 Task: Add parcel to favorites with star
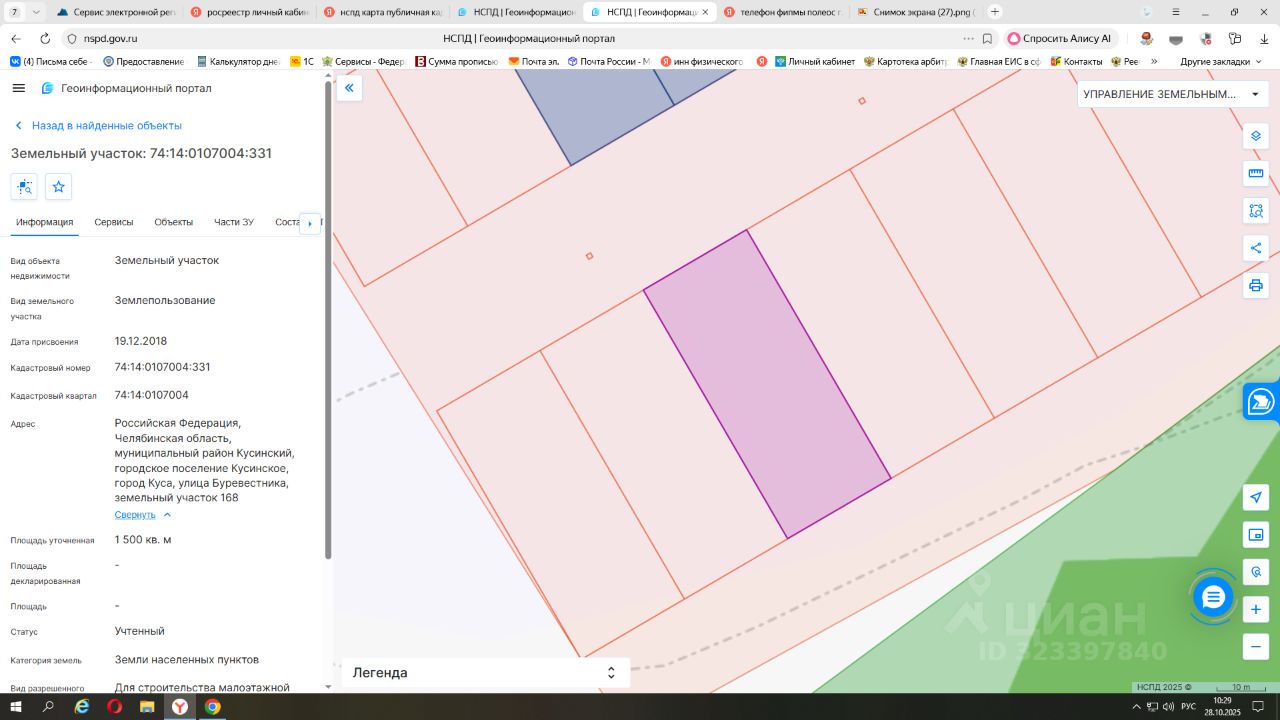[x=59, y=187]
